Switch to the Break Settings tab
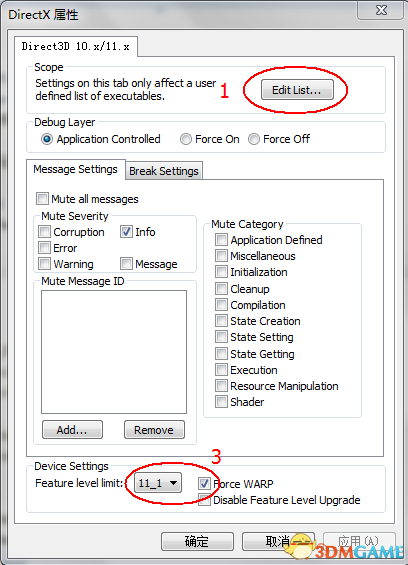Screen dimensions: 408x565 coord(164,171)
